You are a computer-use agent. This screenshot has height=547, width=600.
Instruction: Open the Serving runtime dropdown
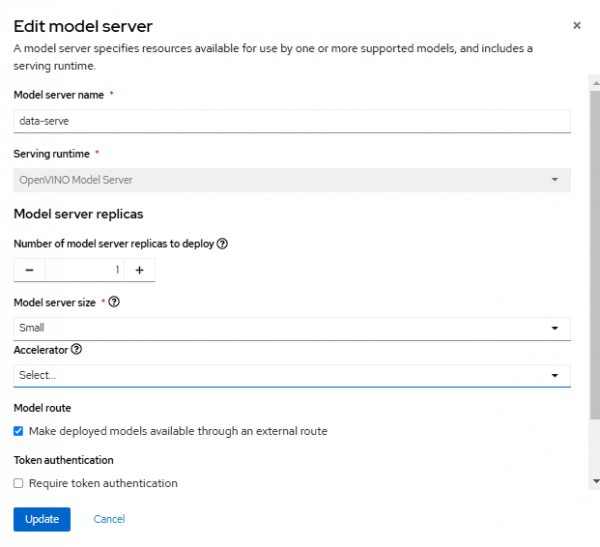(x=291, y=180)
